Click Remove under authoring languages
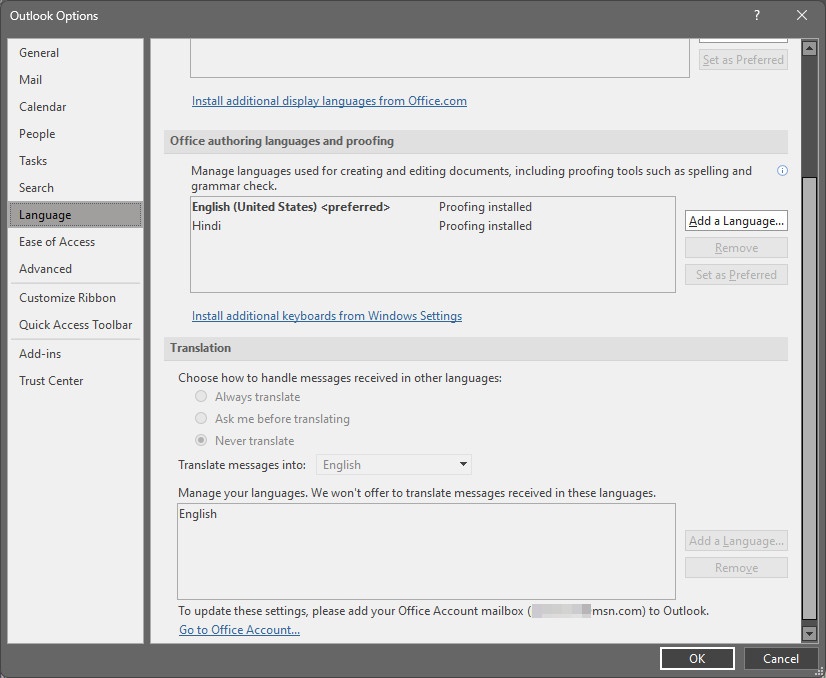The width and height of the screenshot is (826, 678). pyautogui.click(x=736, y=248)
